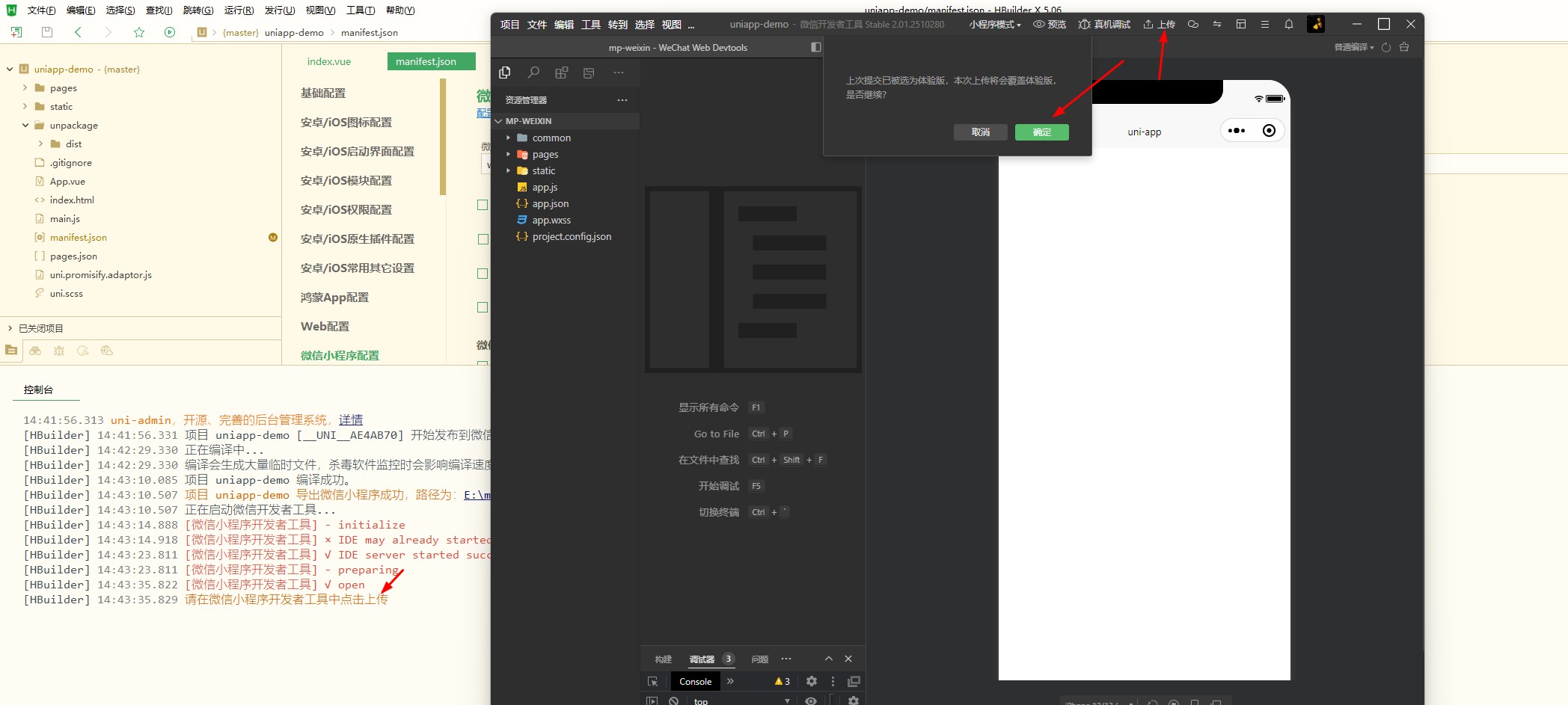This screenshot has height=705, width=1568.
Task: Collapse the unpackage folder
Action: 25,125
